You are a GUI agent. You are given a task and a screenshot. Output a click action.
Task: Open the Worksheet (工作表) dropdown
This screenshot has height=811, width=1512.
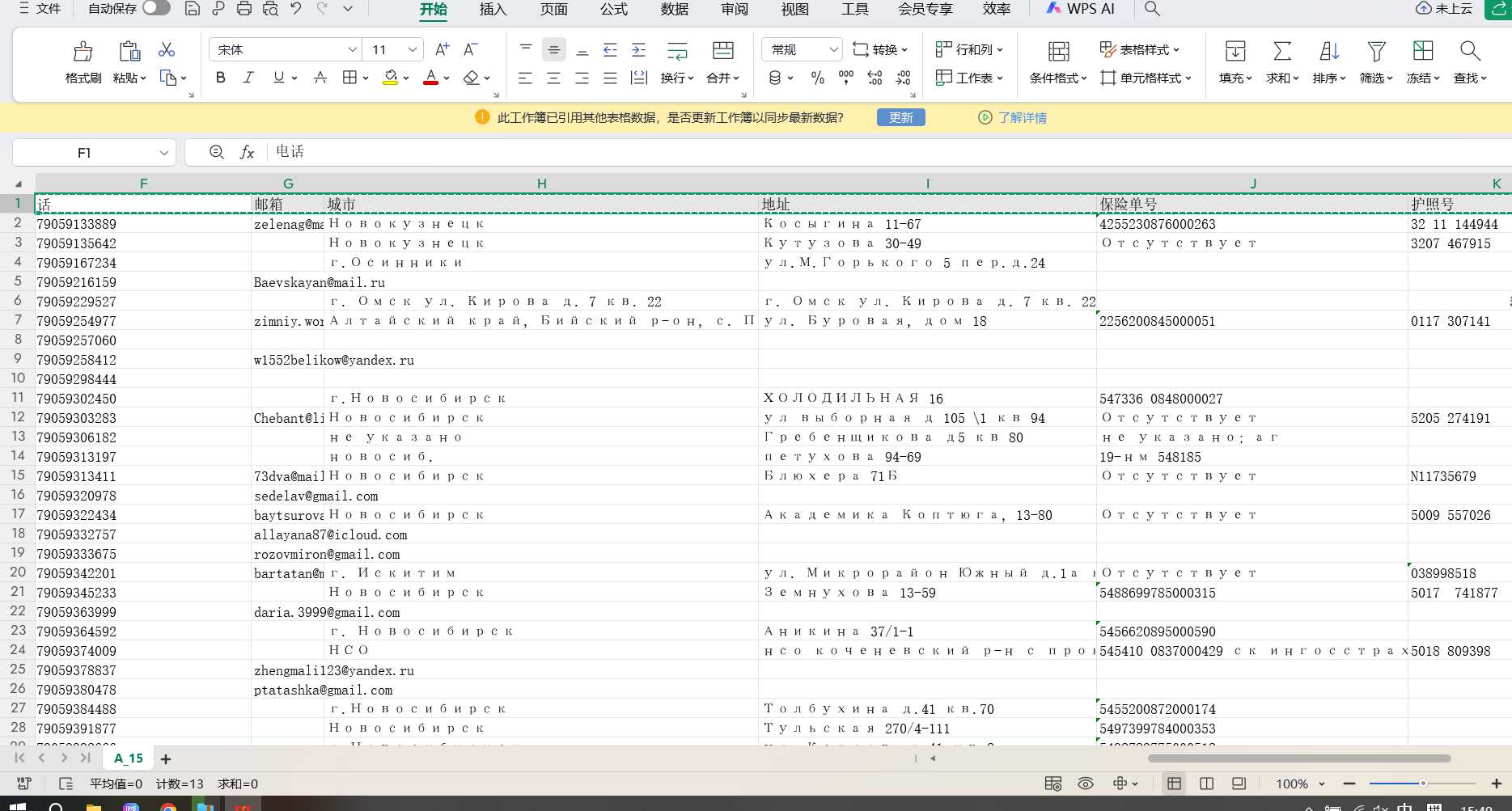(969, 78)
